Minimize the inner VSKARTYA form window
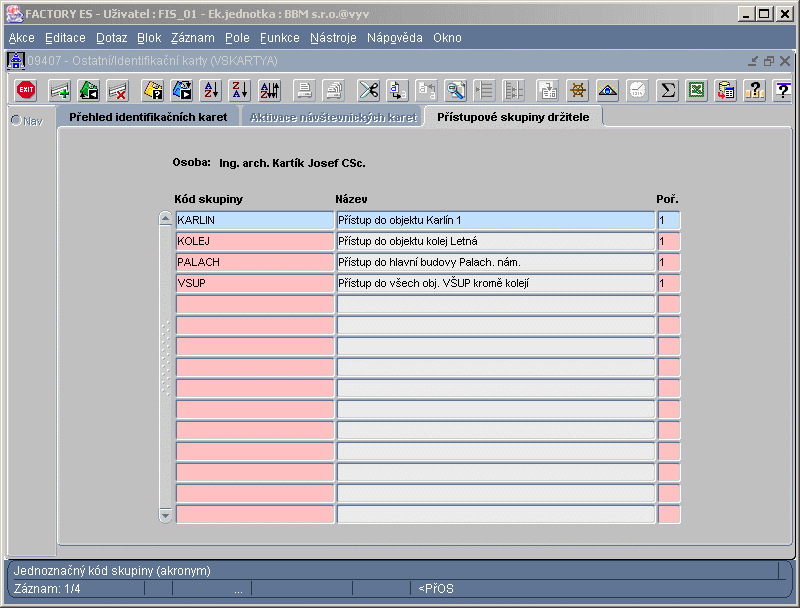The width and height of the screenshot is (800, 608). click(753, 61)
